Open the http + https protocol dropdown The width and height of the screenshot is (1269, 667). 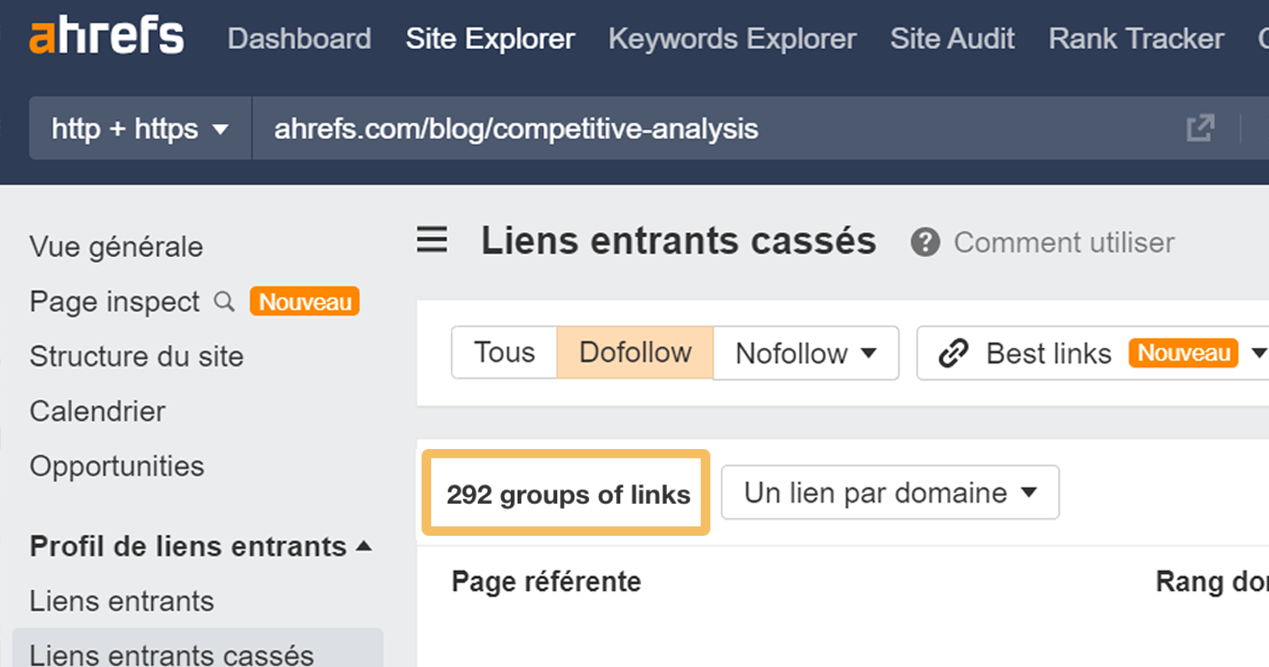coord(139,128)
